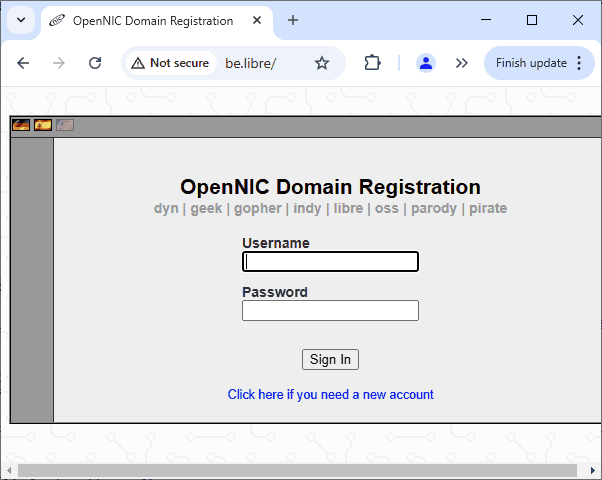This screenshot has height=480, width=602.
Task: Open the Chrome profile avatar icon
Action: tap(426, 63)
